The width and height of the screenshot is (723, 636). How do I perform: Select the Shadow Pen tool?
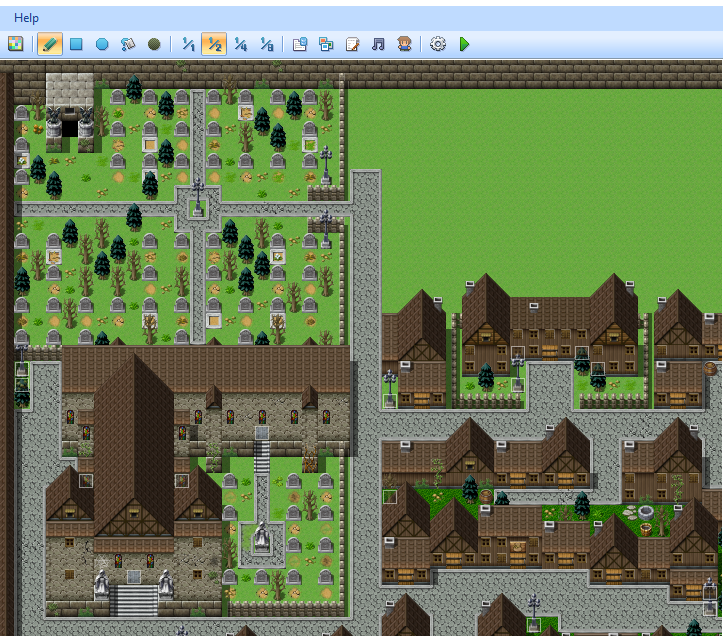click(x=154, y=44)
